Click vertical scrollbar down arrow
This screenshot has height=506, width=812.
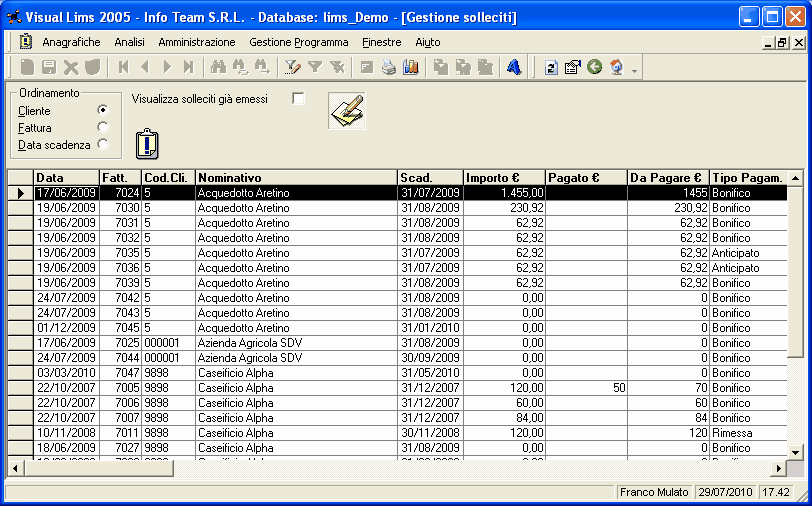click(795, 452)
